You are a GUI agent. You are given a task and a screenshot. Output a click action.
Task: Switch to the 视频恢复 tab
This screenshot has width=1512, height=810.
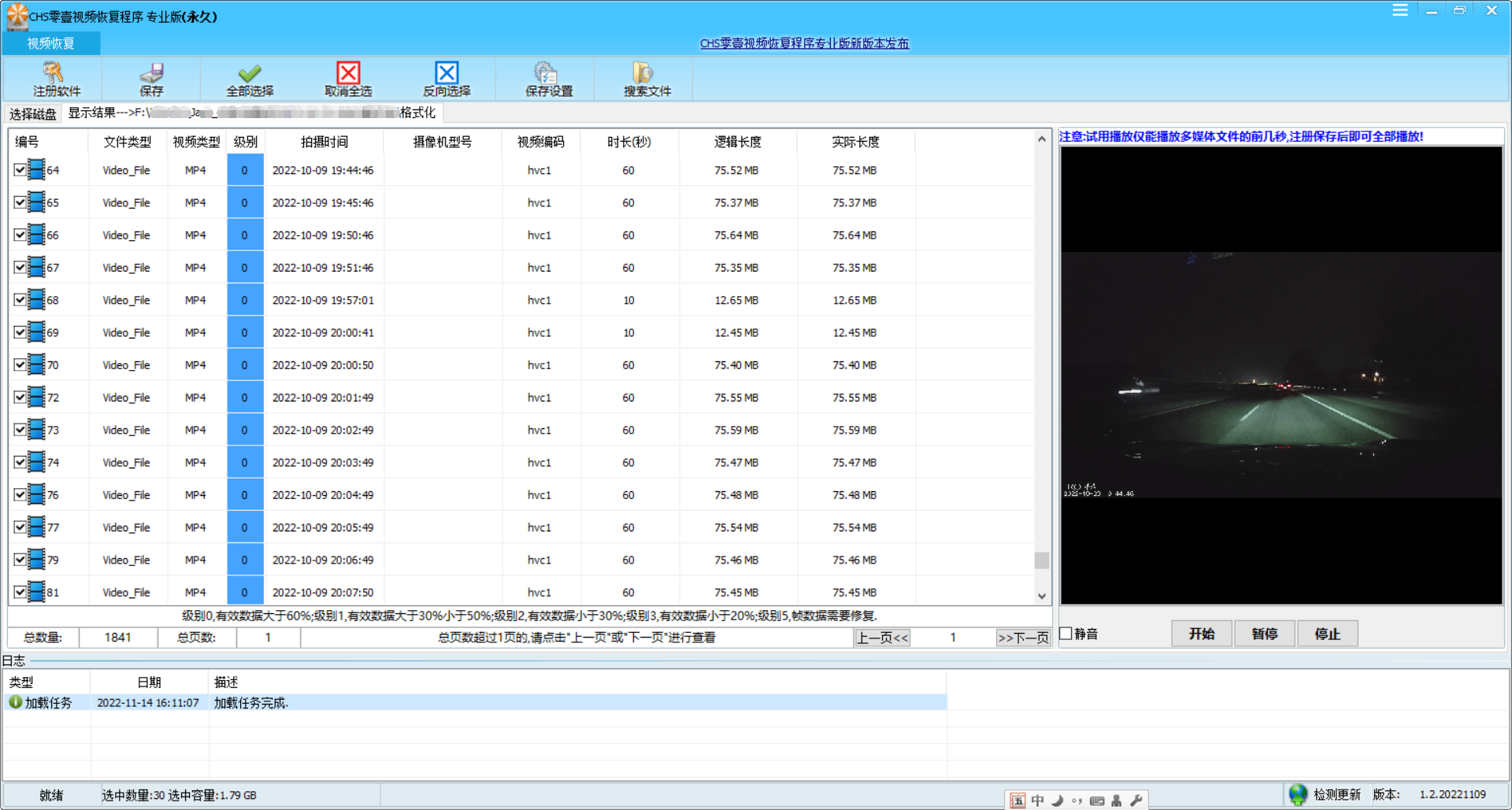pos(51,43)
